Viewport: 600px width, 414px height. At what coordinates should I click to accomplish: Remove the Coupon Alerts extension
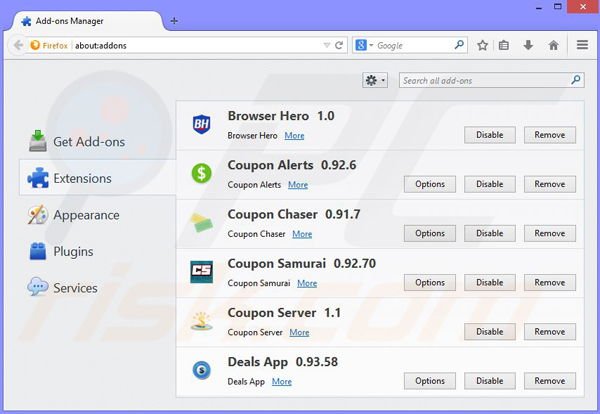pos(550,184)
